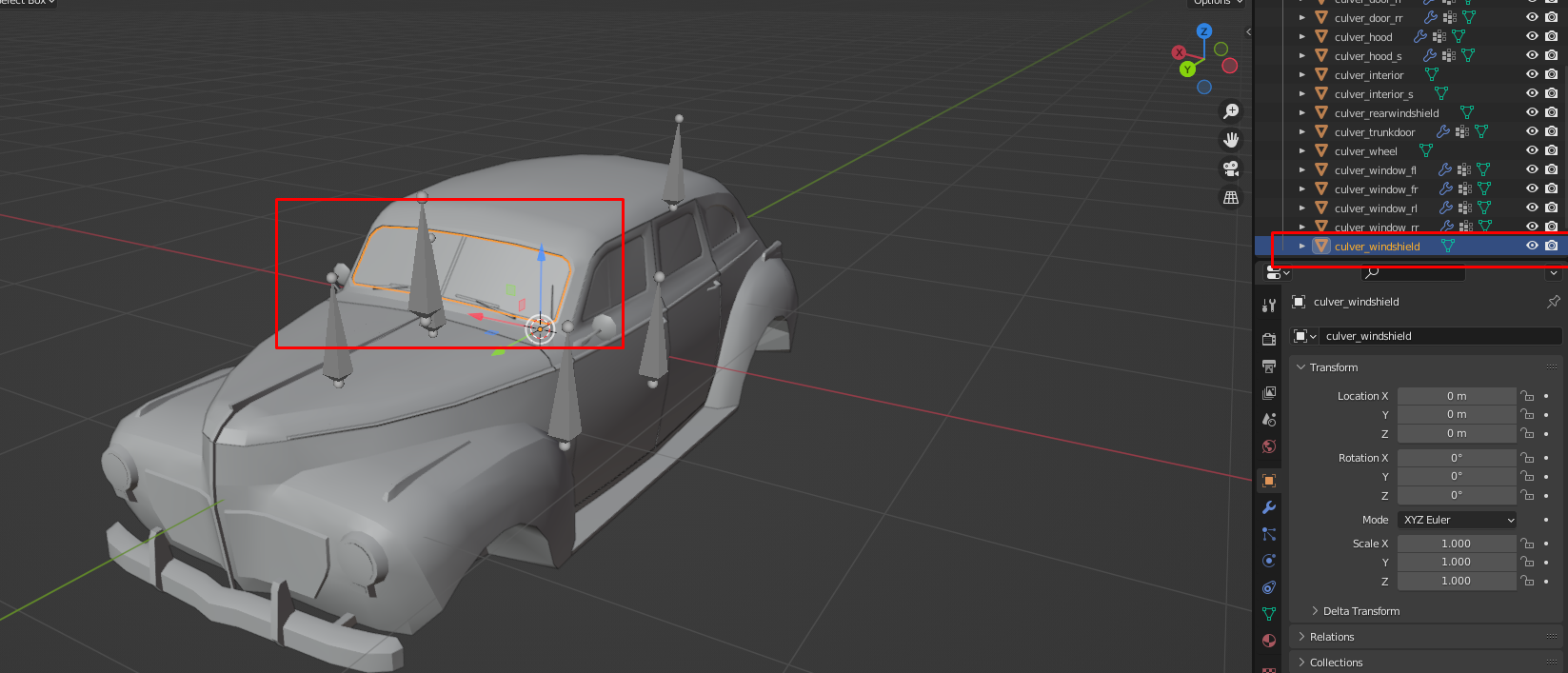The width and height of the screenshot is (1568, 673).
Task: Click the mesh data icon on culver_interior row
Action: click(x=1431, y=74)
